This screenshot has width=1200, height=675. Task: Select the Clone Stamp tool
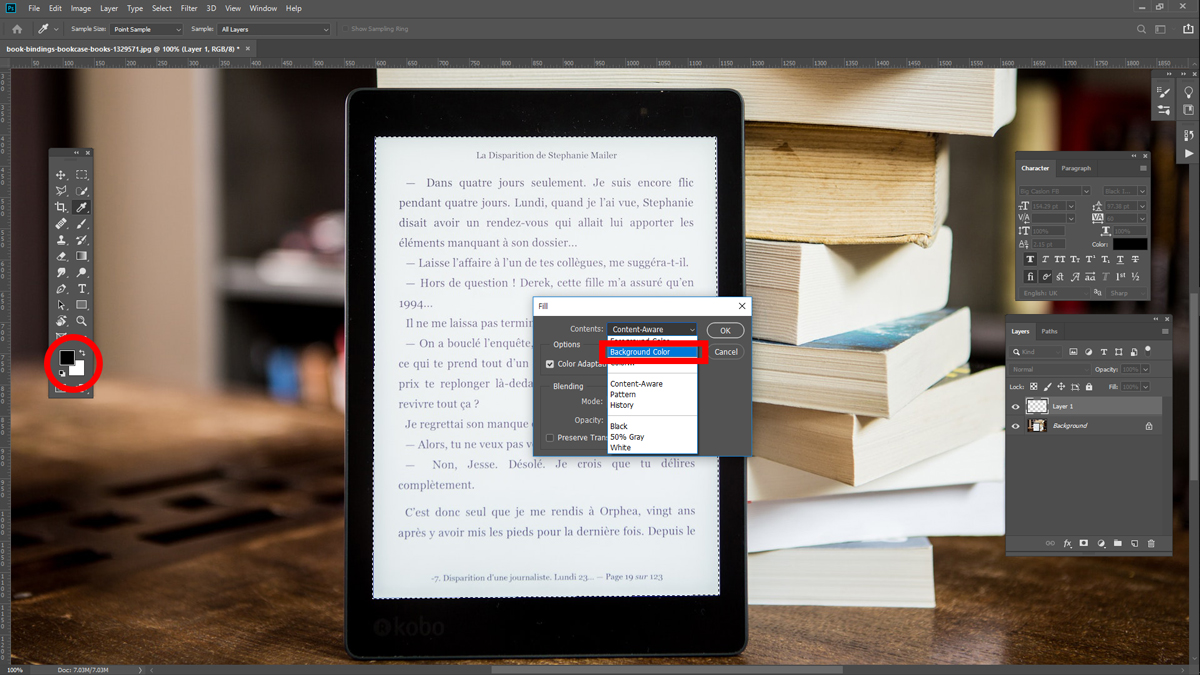61,240
